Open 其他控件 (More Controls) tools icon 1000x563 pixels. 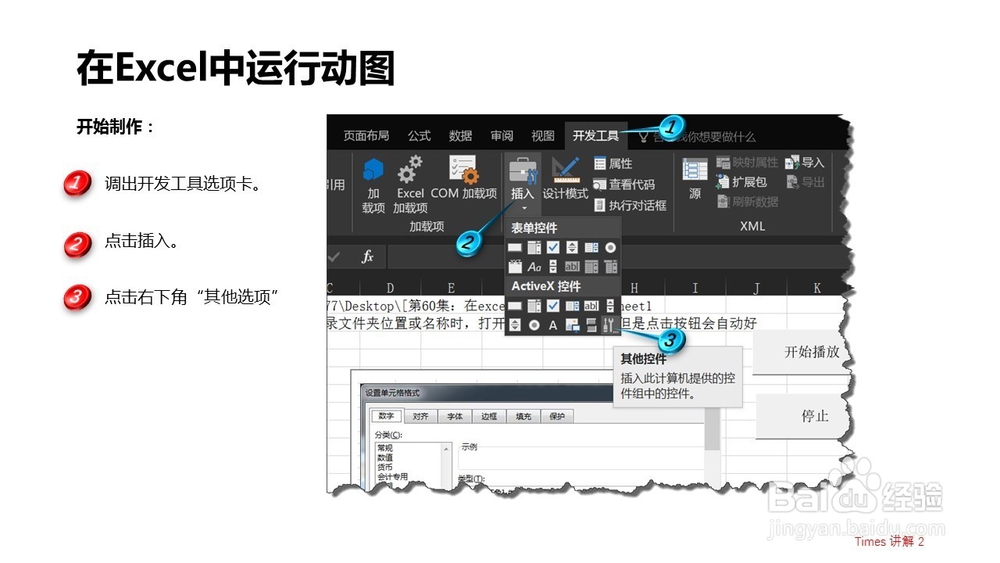point(610,325)
